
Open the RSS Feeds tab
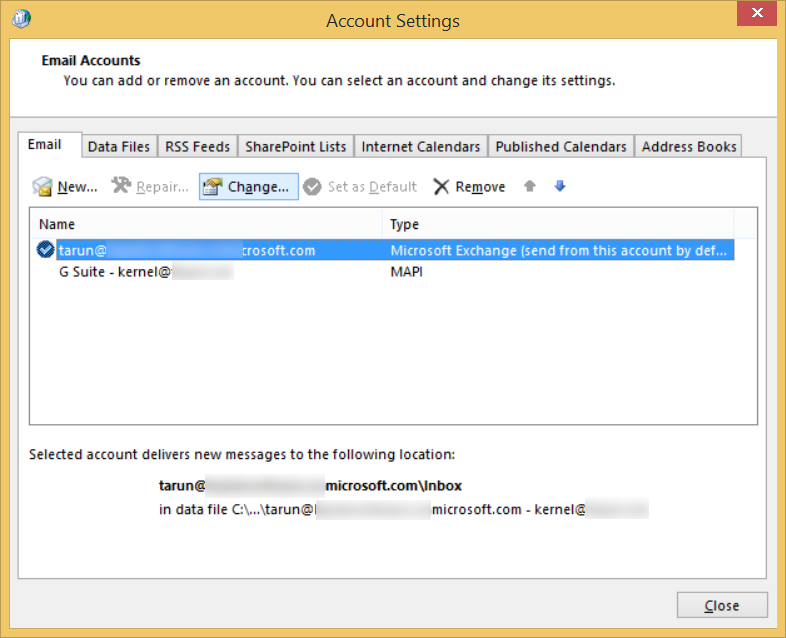198,146
